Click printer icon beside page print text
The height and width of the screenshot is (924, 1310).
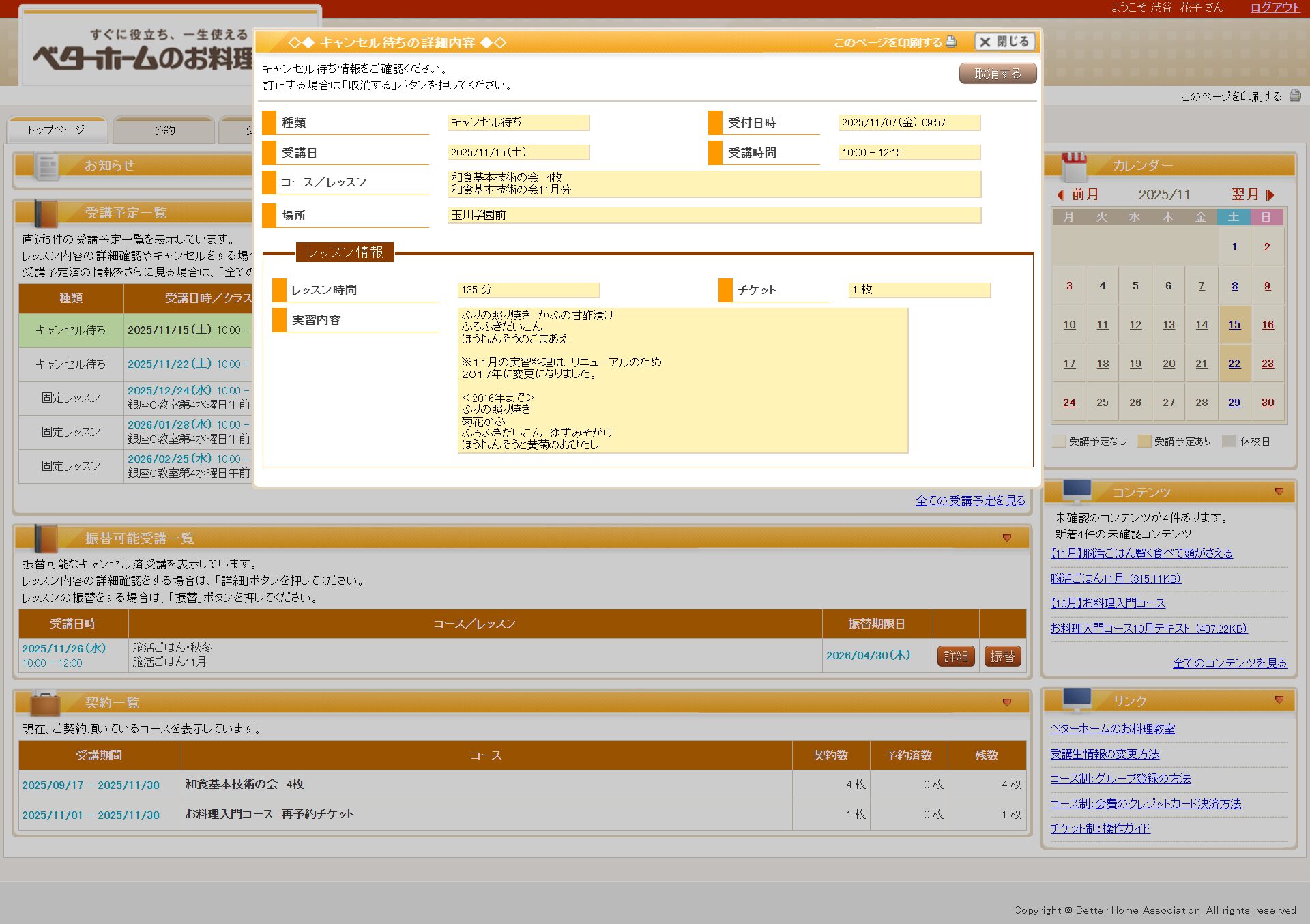[x=1294, y=96]
